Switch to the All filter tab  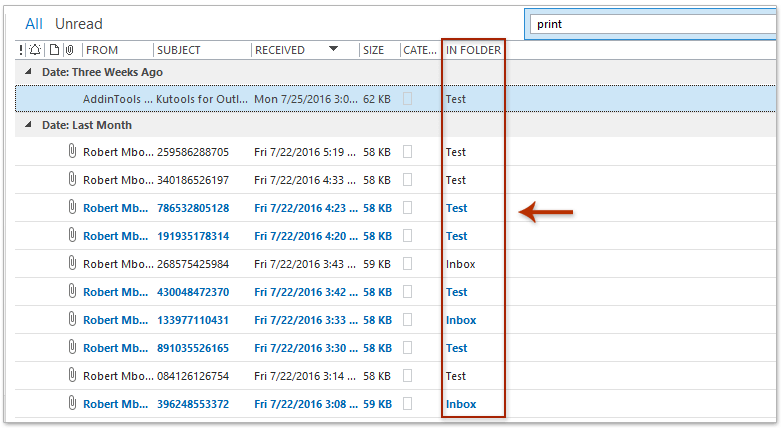click(x=34, y=24)
